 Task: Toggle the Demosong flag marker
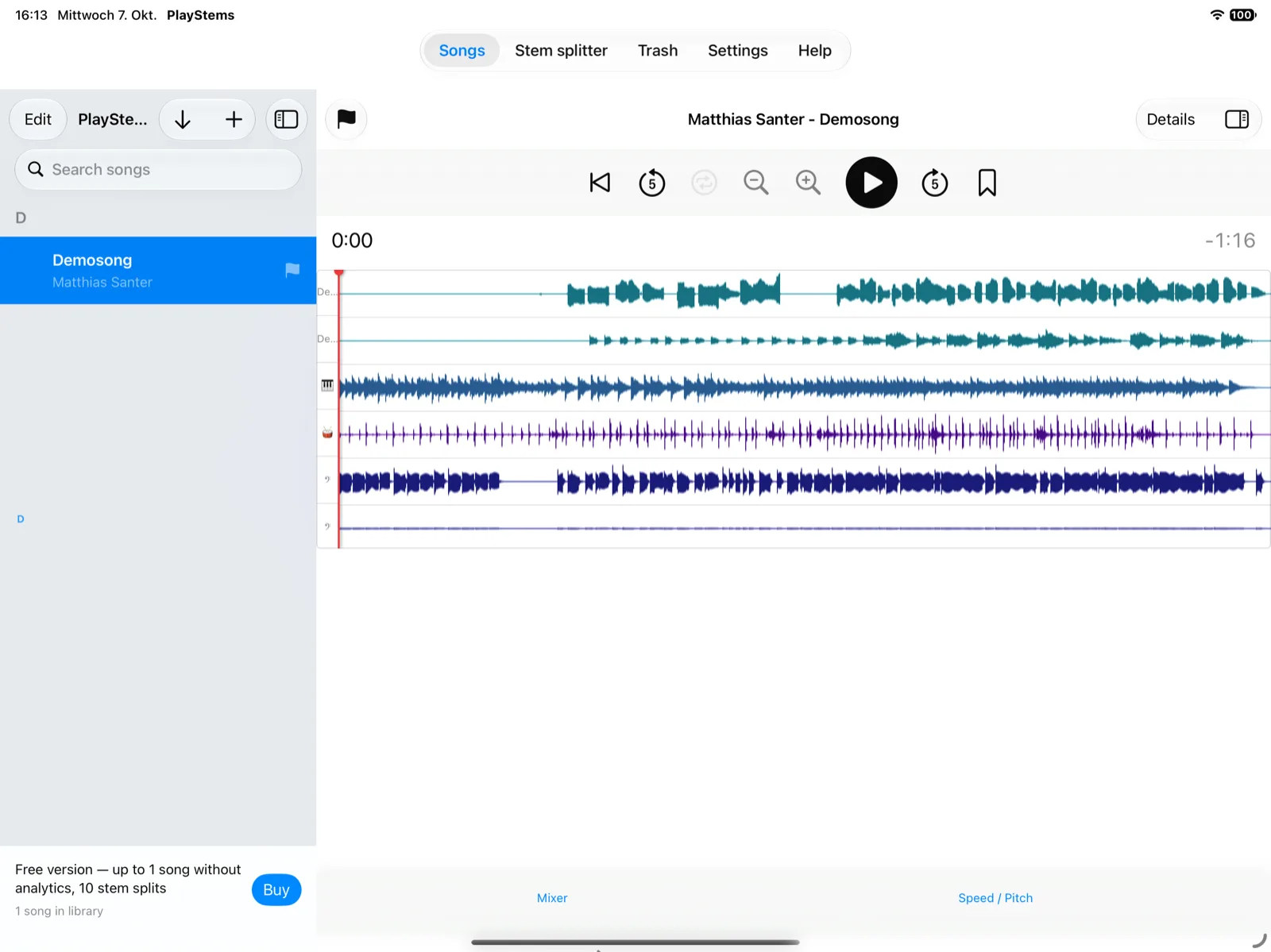point(292,270)
